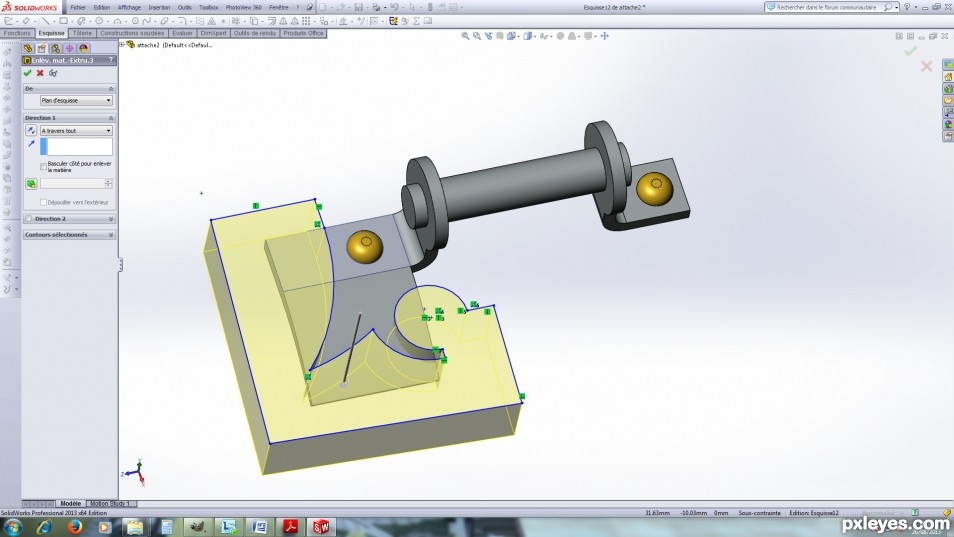Image resolution: width=954 pixels, height=537 pixels.
Task: Switch to the Outils de rendu tab
Action: pos(254,33)
